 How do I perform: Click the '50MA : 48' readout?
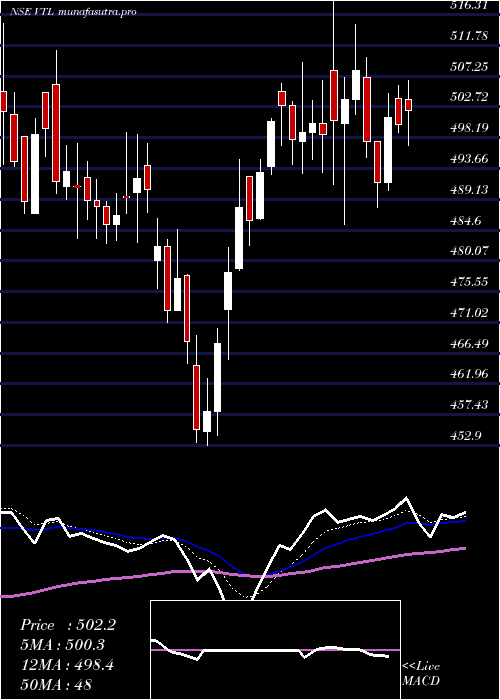tap(56, 685)
